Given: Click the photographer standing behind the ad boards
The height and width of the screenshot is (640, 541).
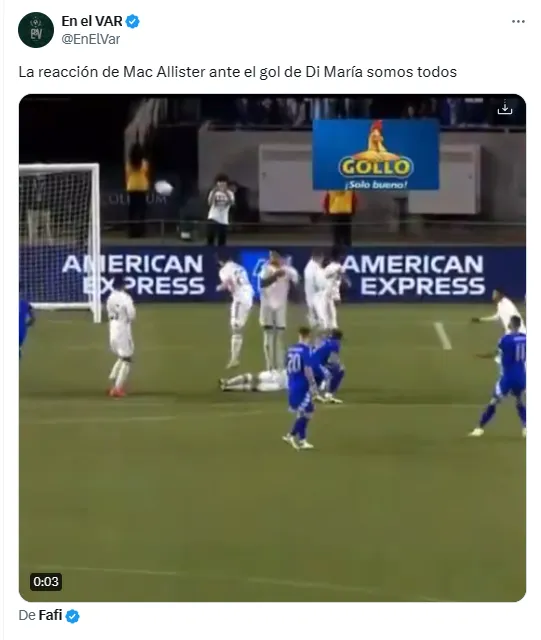Looking at the screenshot, I should pyautogui.click(x=220, y=210).
